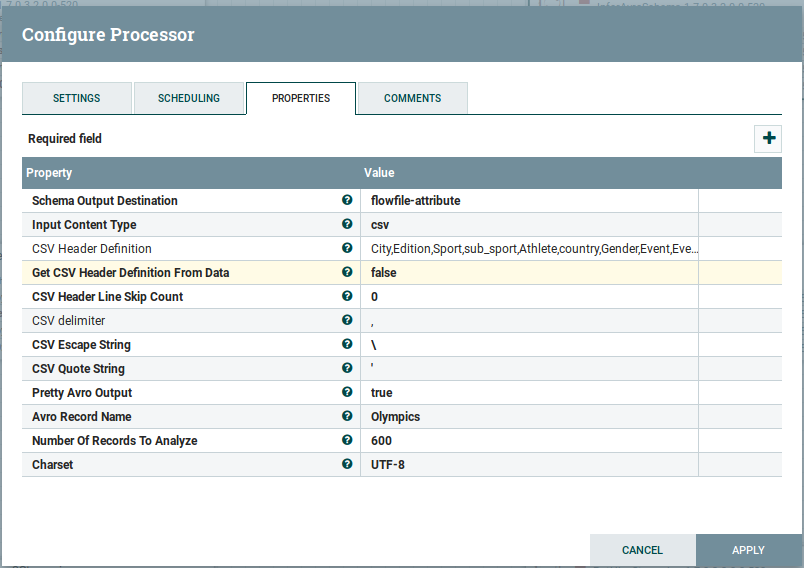Edit the false value for header from data
This screenshot has height=568, width=804.
(529, 273)
